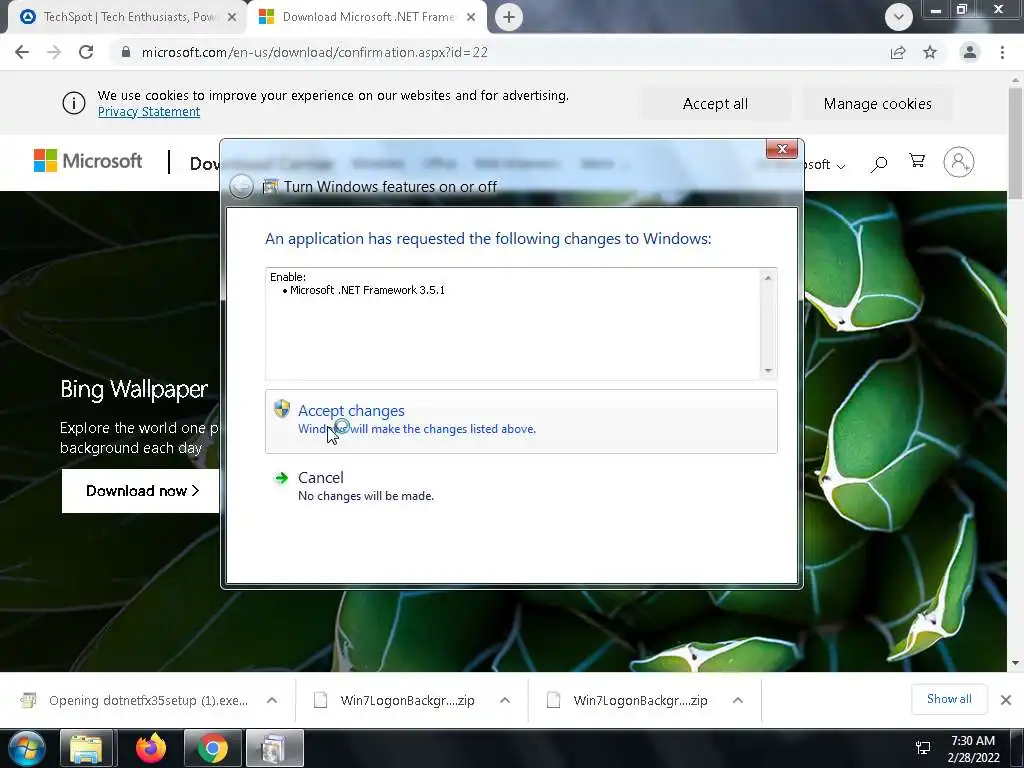Open the shopping cart icon
Viewport: 1024px width, 768px height.
917,161
